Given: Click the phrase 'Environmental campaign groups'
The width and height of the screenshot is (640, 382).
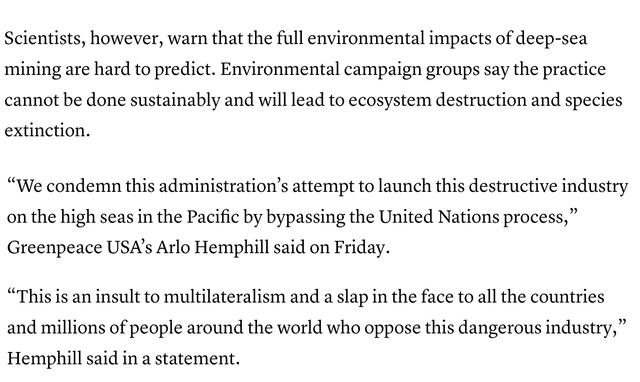Looking at the screenshot, I should tap(350, 70).
